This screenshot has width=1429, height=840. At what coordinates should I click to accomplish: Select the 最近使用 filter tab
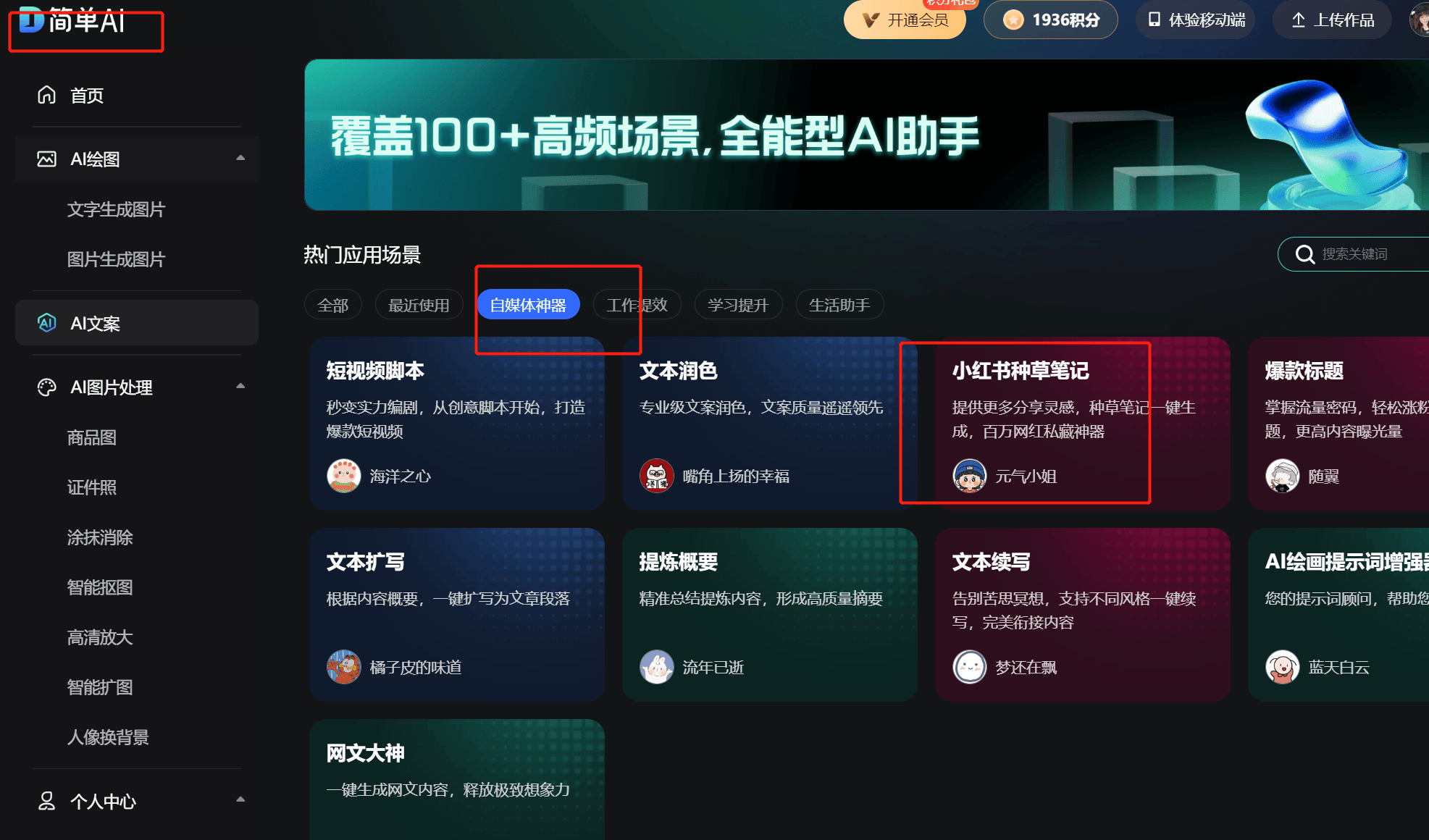tap(419, 305)
